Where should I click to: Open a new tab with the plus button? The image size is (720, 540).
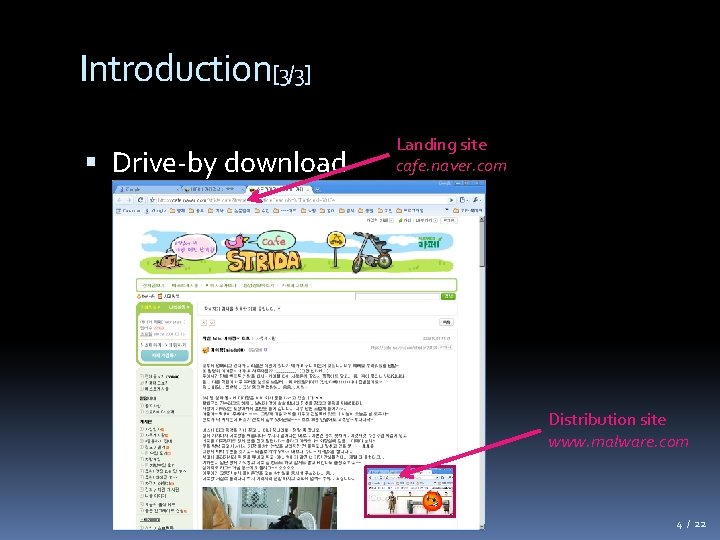(317, 189)
